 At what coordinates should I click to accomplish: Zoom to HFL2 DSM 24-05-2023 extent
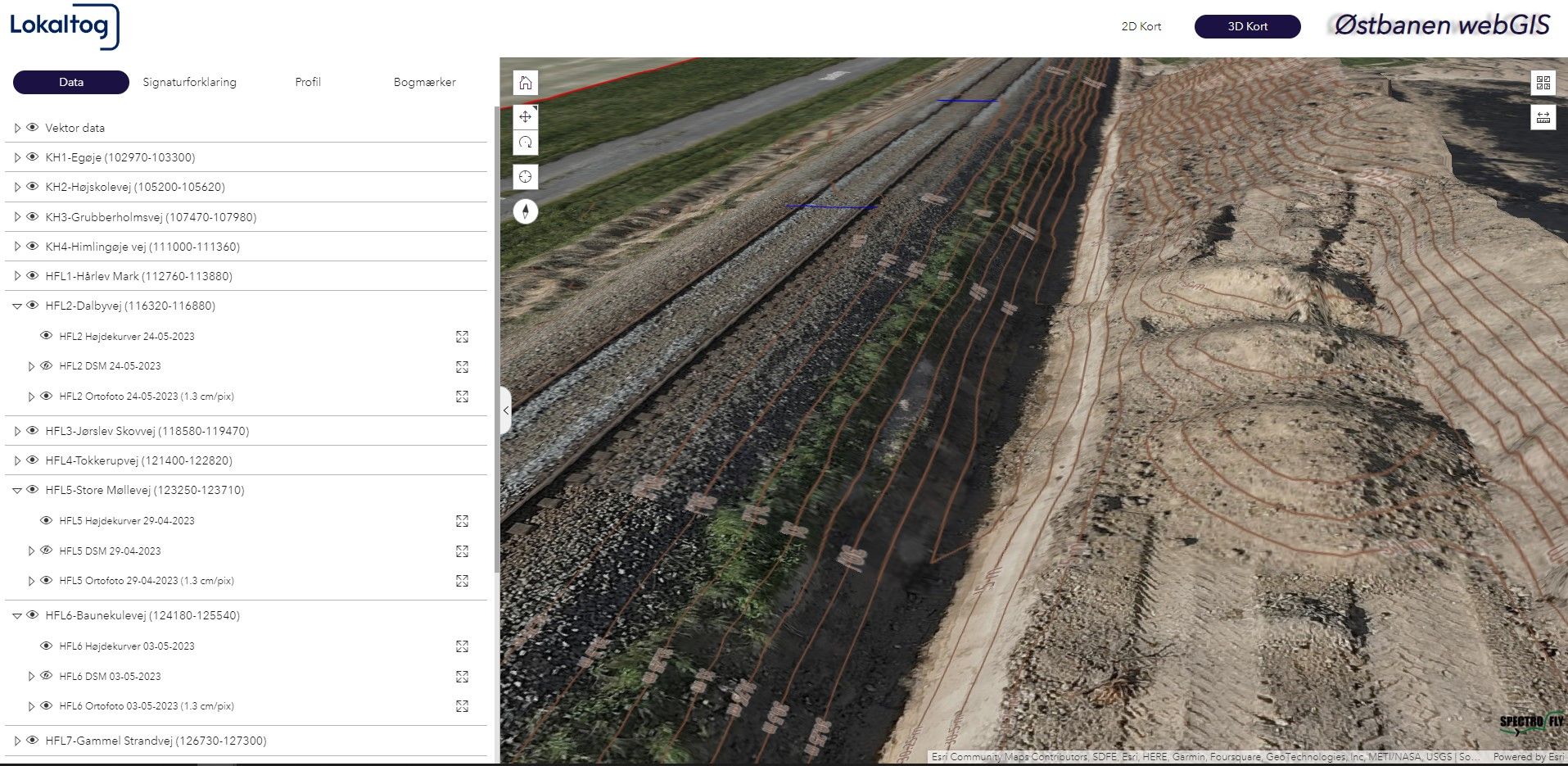462,367
